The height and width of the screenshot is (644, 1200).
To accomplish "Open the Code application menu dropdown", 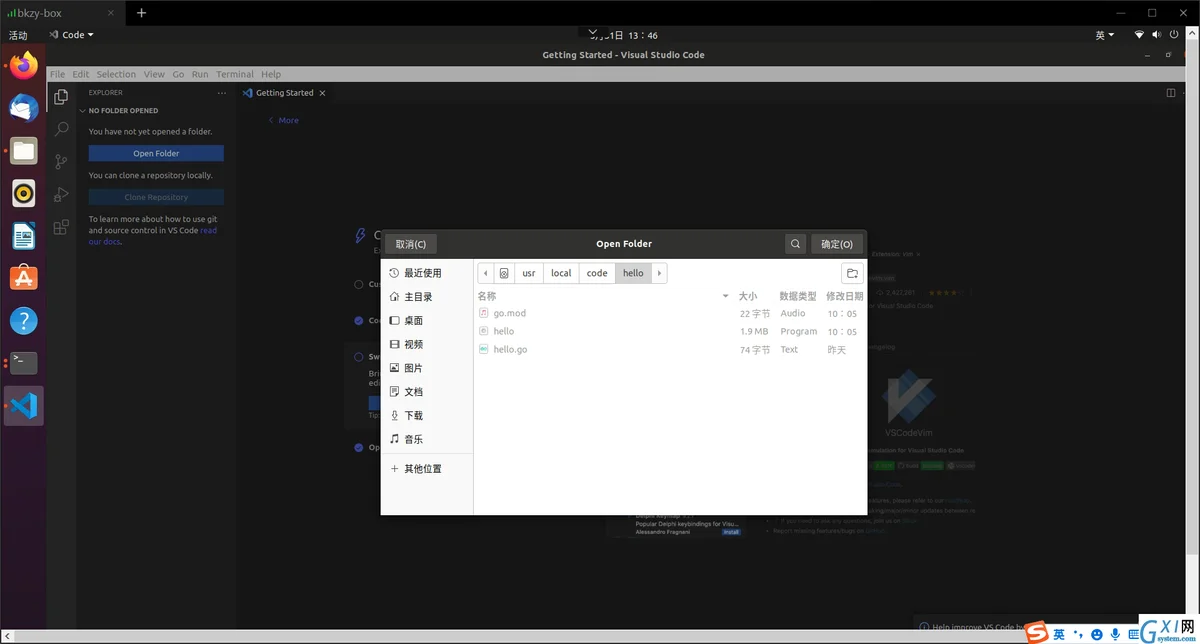I will coord(71,35).
